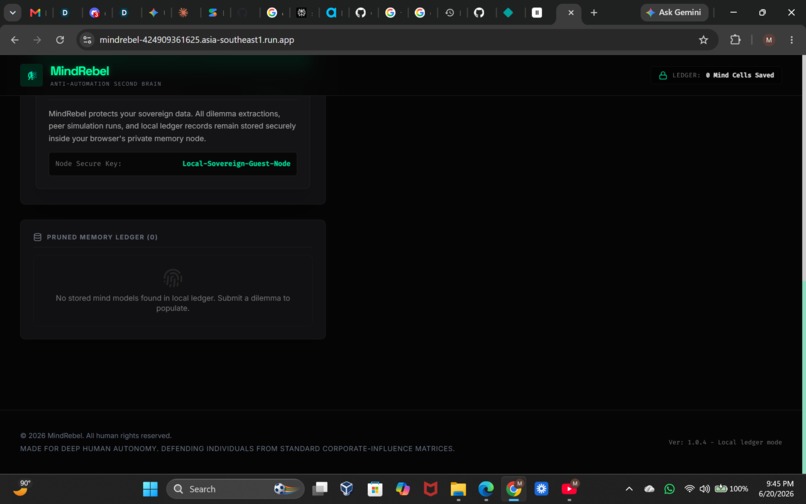Open McAfee from the taskbar
Image resolution: width=806 pixels, height=504 pixels.
430,489
